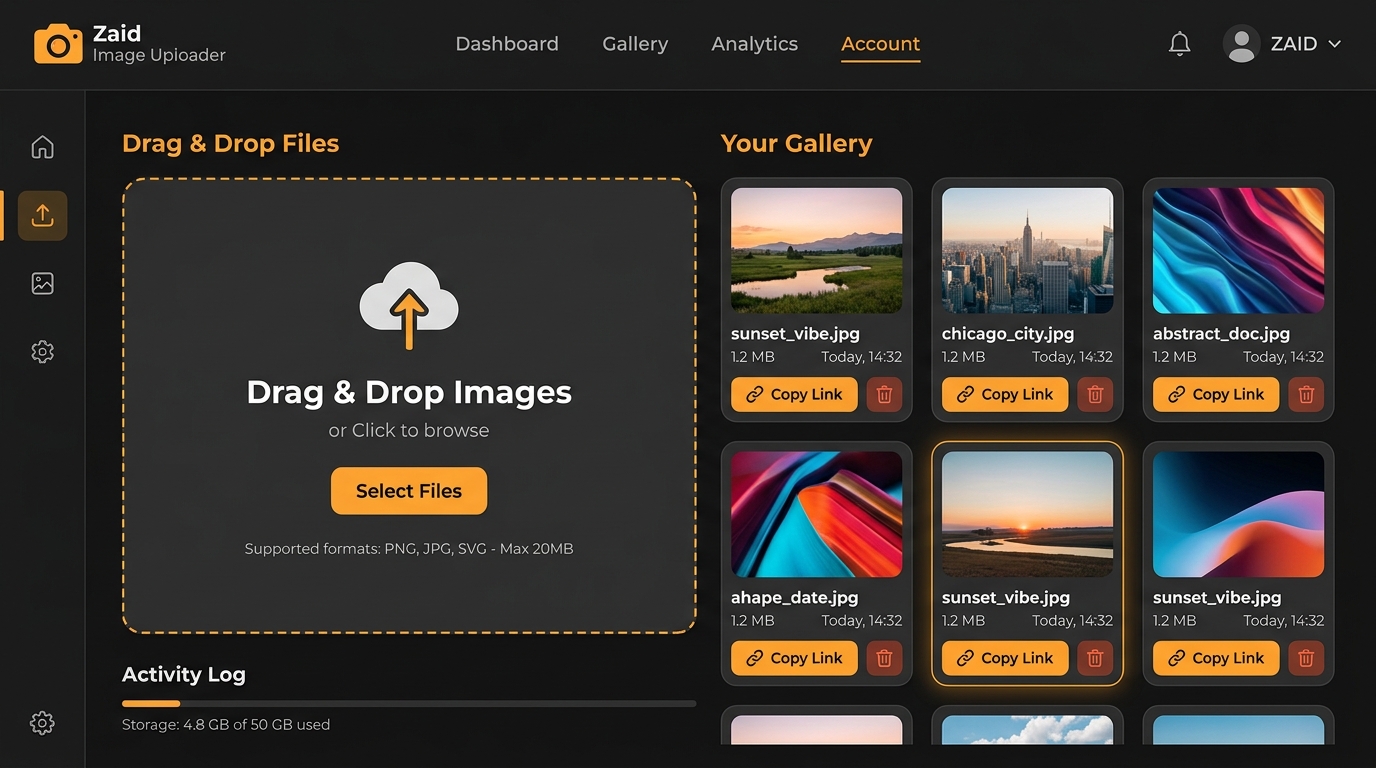The height and width of the screenshot is (768, 1376).
Task: Click the 'Your Gallery' heading
Action: click(x=797, y=144)
